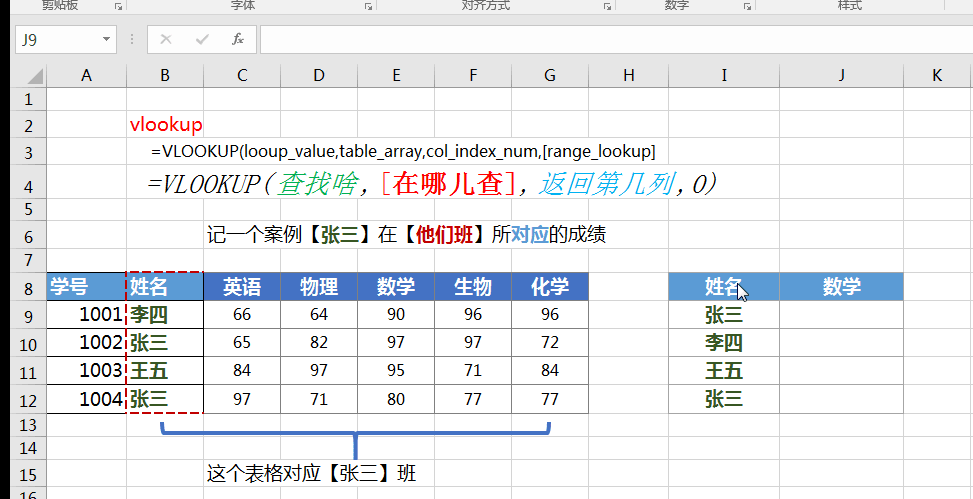
Task: Select column J header
Action: coord(841,75)
